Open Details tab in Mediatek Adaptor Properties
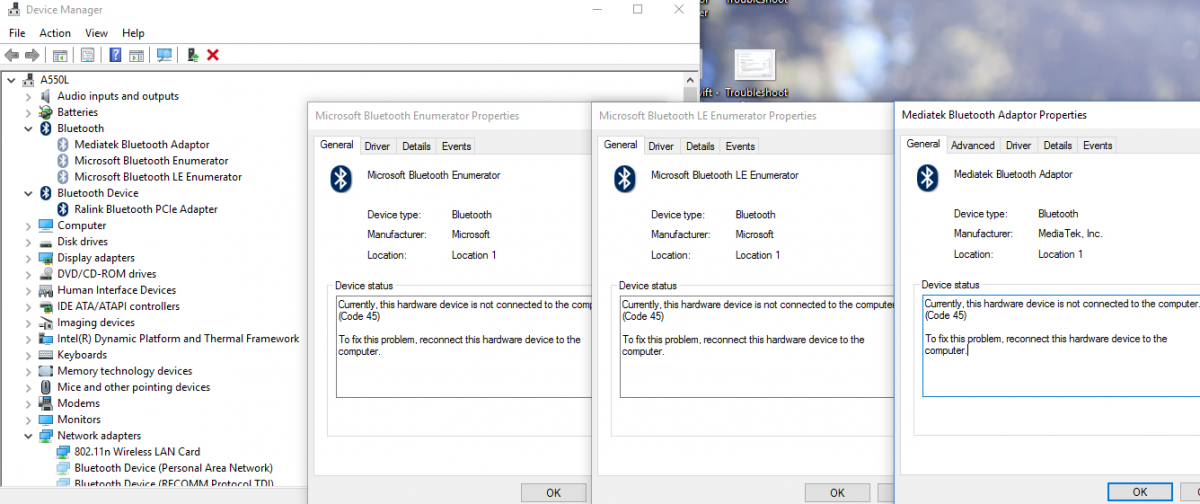1200x504 pixels. click(1057, 145)
